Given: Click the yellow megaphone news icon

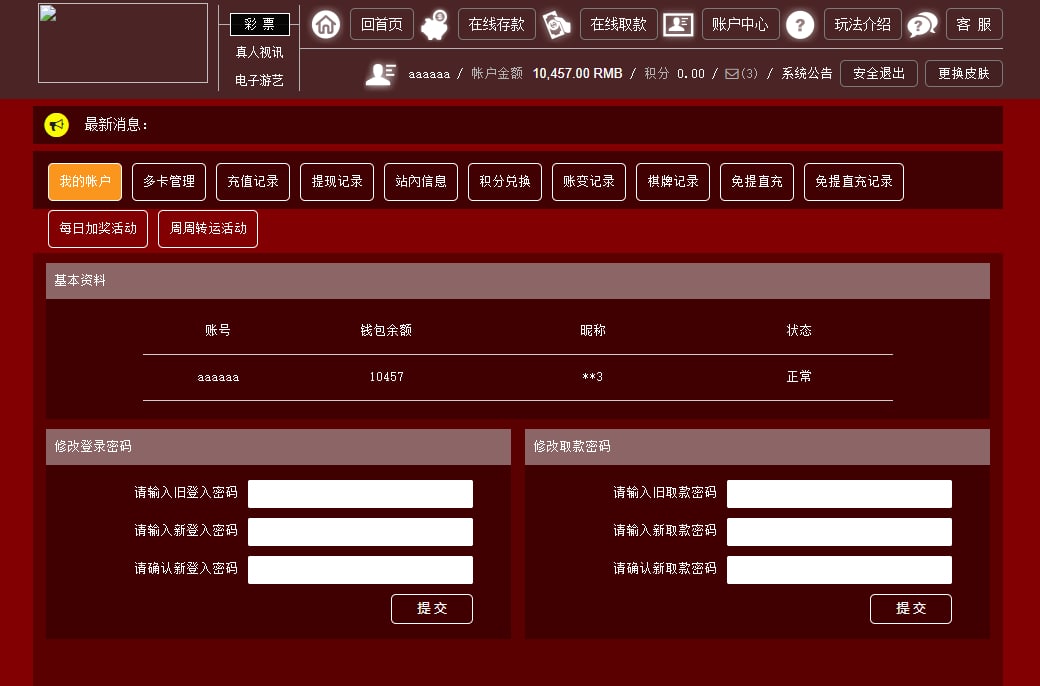Looking at the screenshot, I should [57, 125].
